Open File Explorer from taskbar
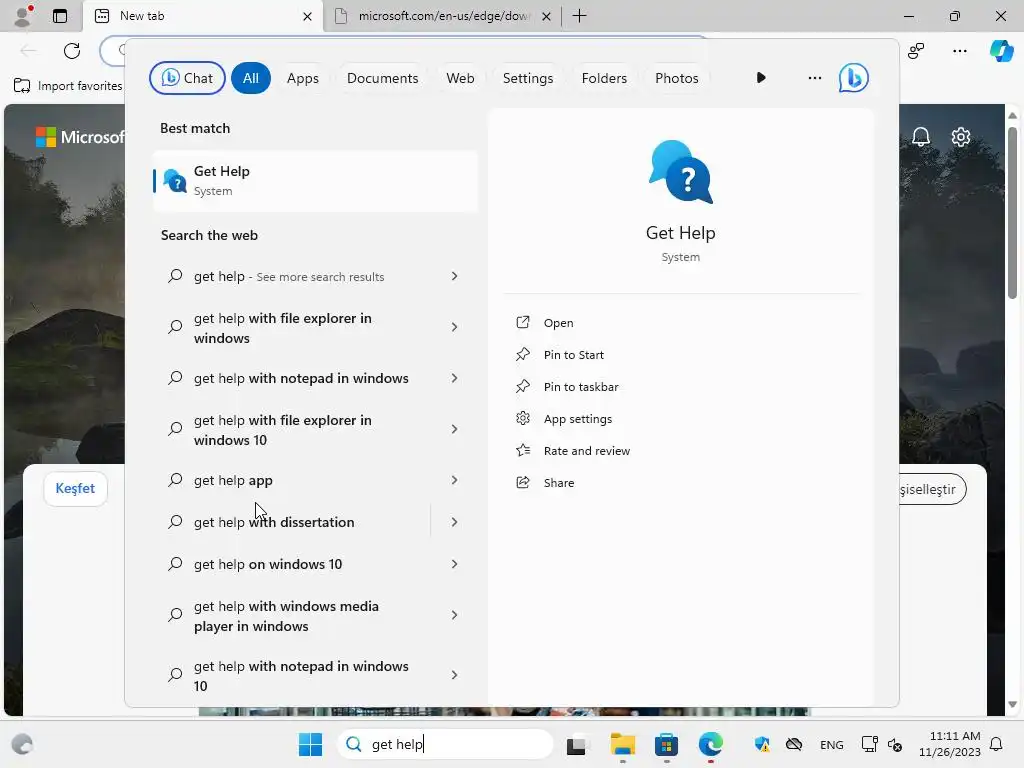 click(x=622, y=744)
